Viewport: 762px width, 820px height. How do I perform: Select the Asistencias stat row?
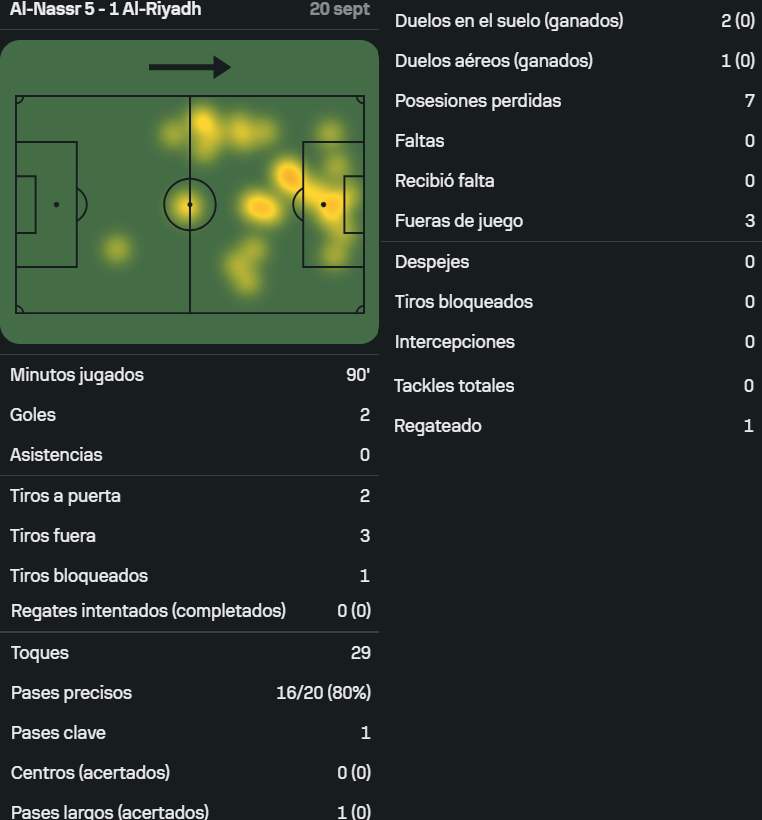coord(189,455)
